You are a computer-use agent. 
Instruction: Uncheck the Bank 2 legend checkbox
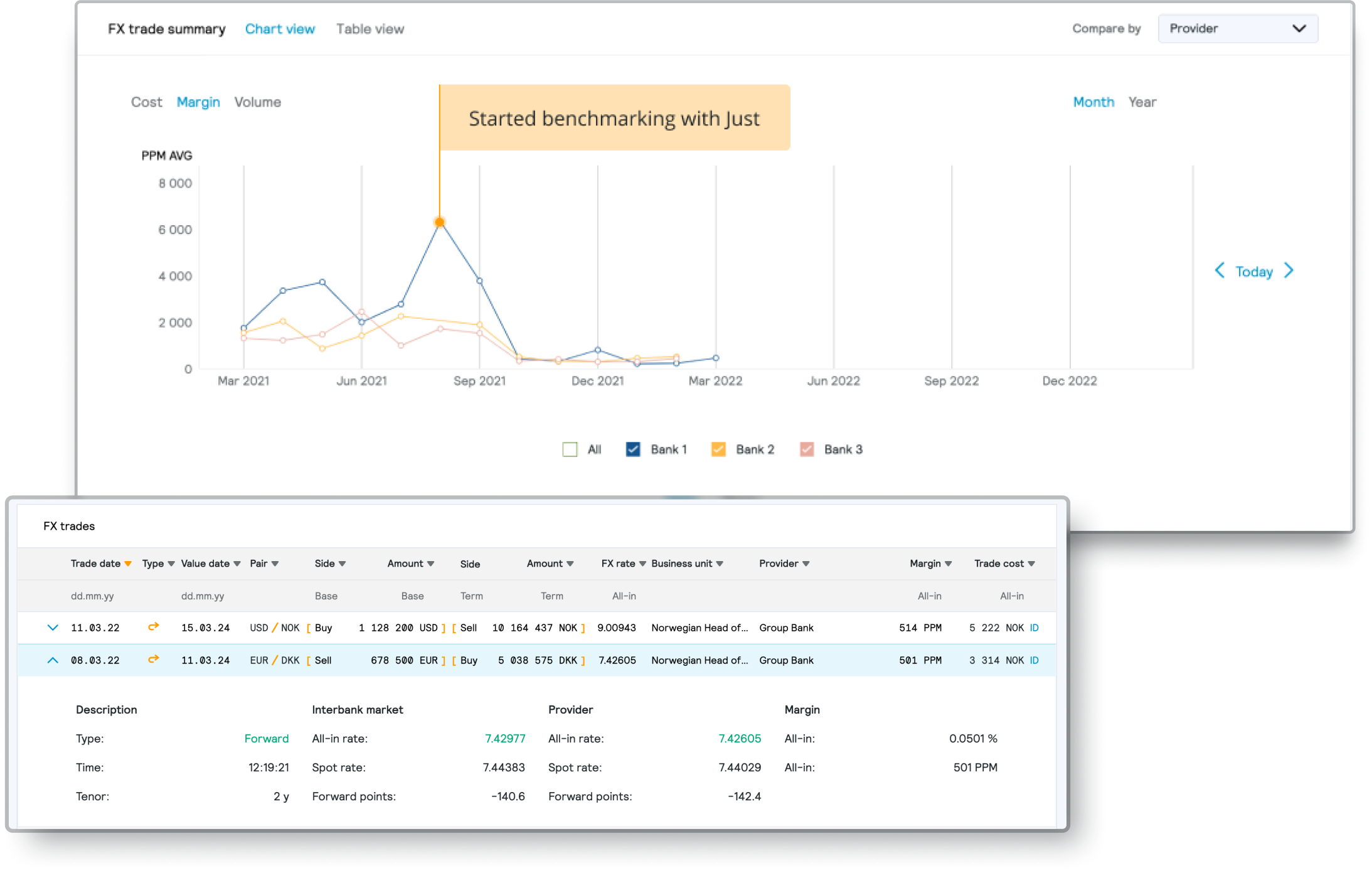coord(717,449)
